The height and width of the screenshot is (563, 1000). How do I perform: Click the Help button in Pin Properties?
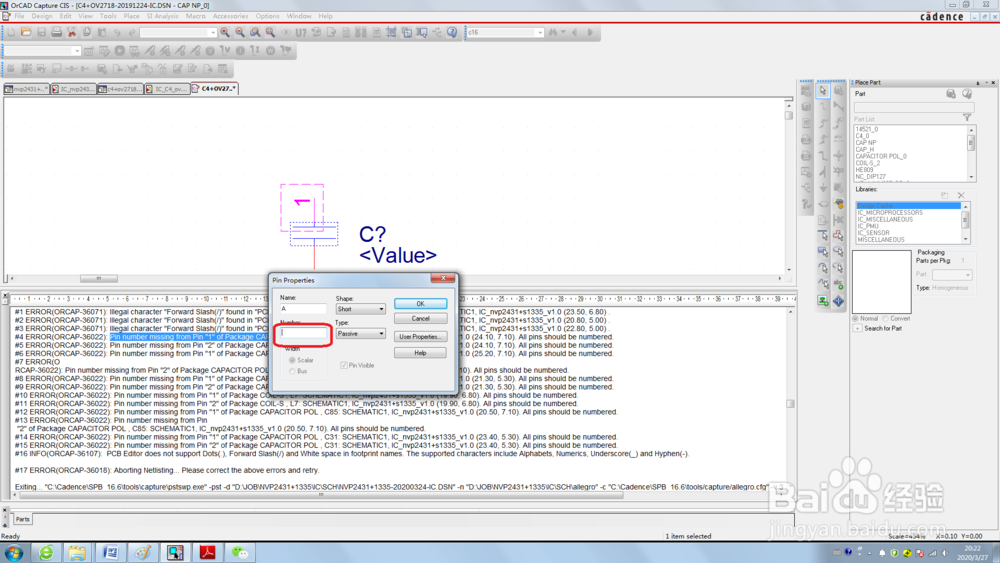(x=420, y=353)
